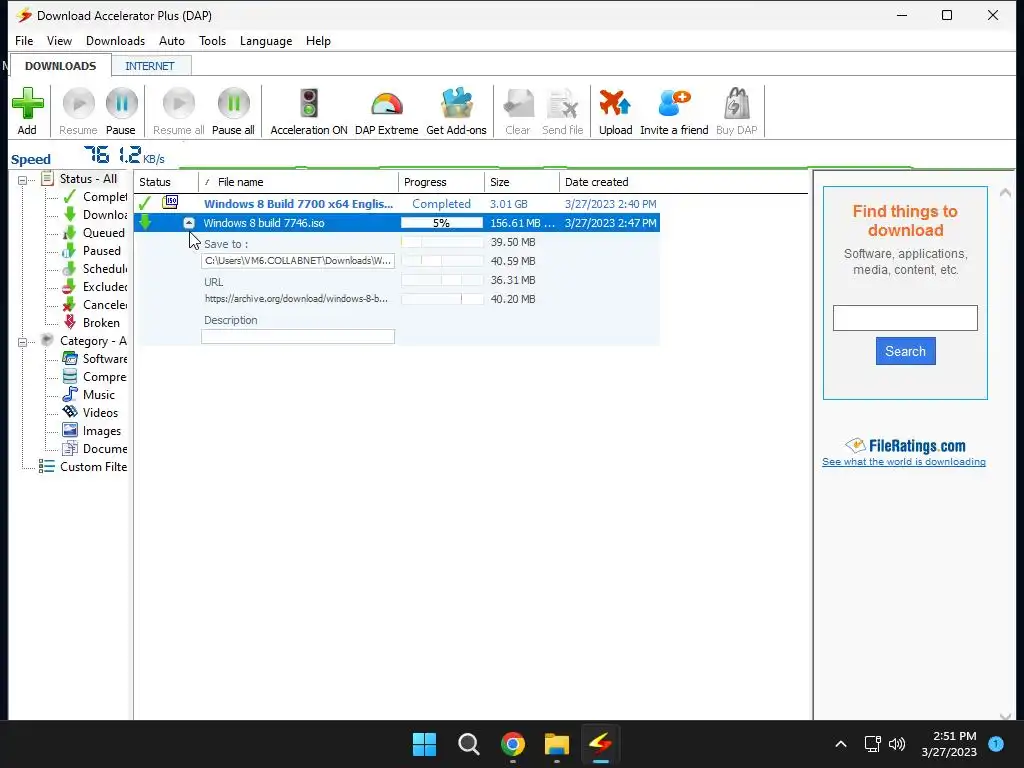The width and height of the screenshot is (1024, 768).
Task: Select the Music category
Action: [89, 394]
